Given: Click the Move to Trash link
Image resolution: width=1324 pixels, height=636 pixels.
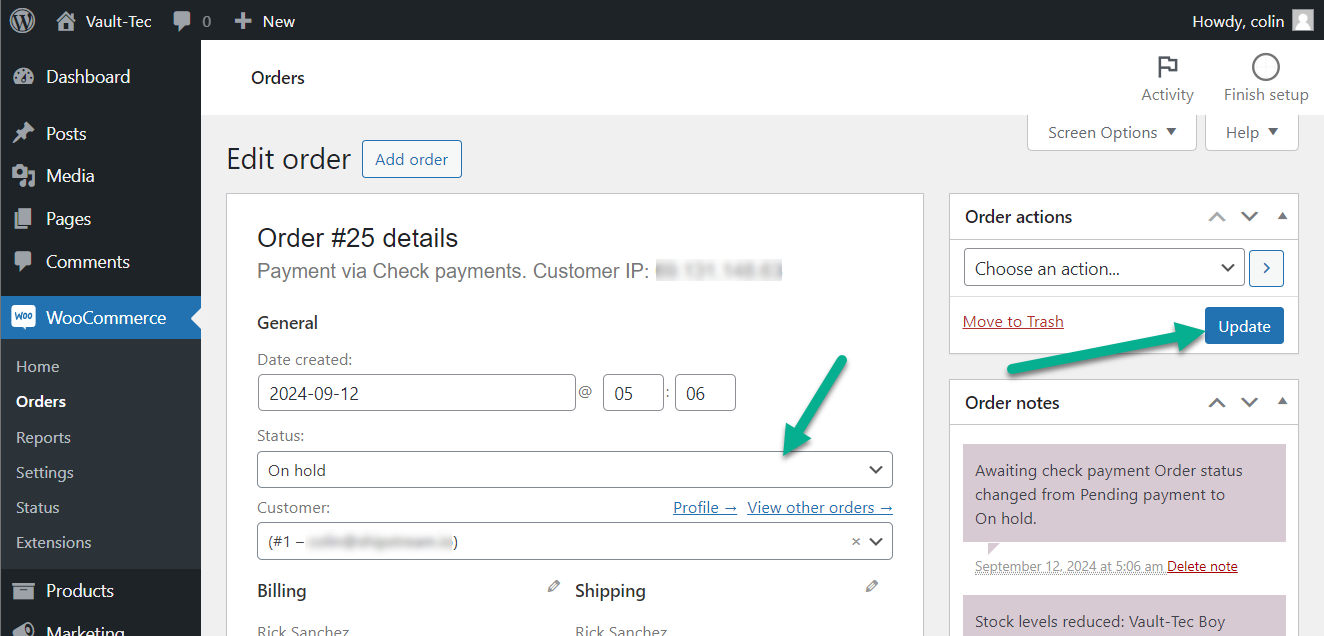Looking at the screenshot, I should pyautogui.click(x=1013, y=322).
